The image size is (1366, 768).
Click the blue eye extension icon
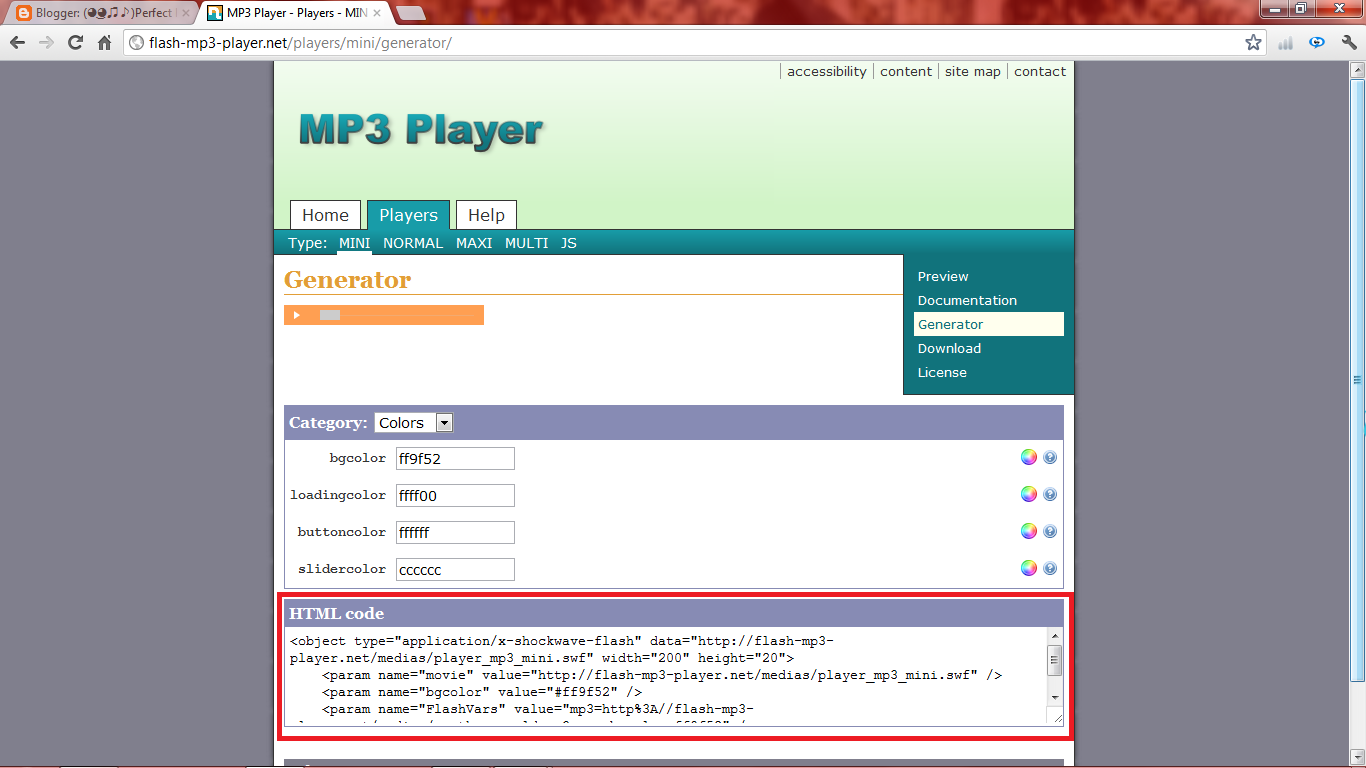pyautogui.click(x=1317, y=43)
